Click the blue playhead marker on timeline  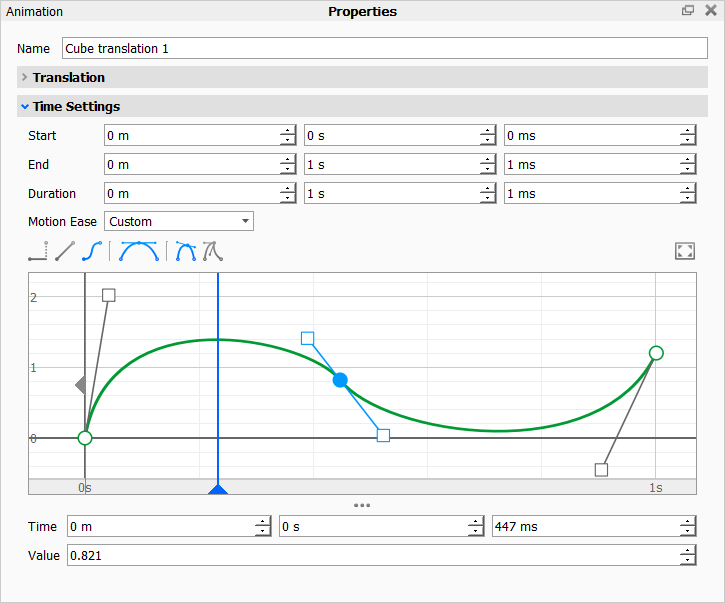click(218, 489)
